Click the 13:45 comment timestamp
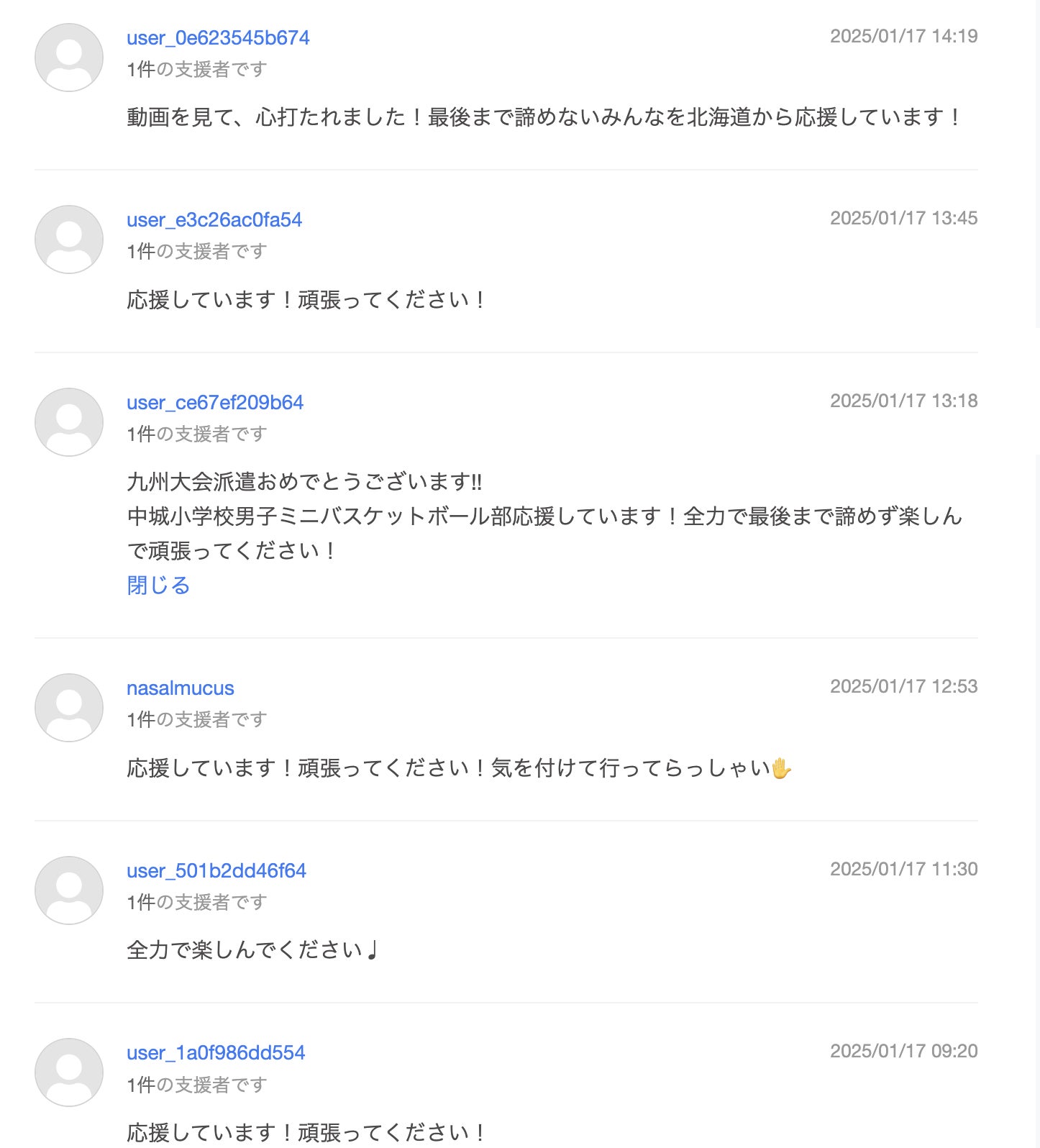The width and height of the screenshot is (1040, 1148). click(903, 219)
